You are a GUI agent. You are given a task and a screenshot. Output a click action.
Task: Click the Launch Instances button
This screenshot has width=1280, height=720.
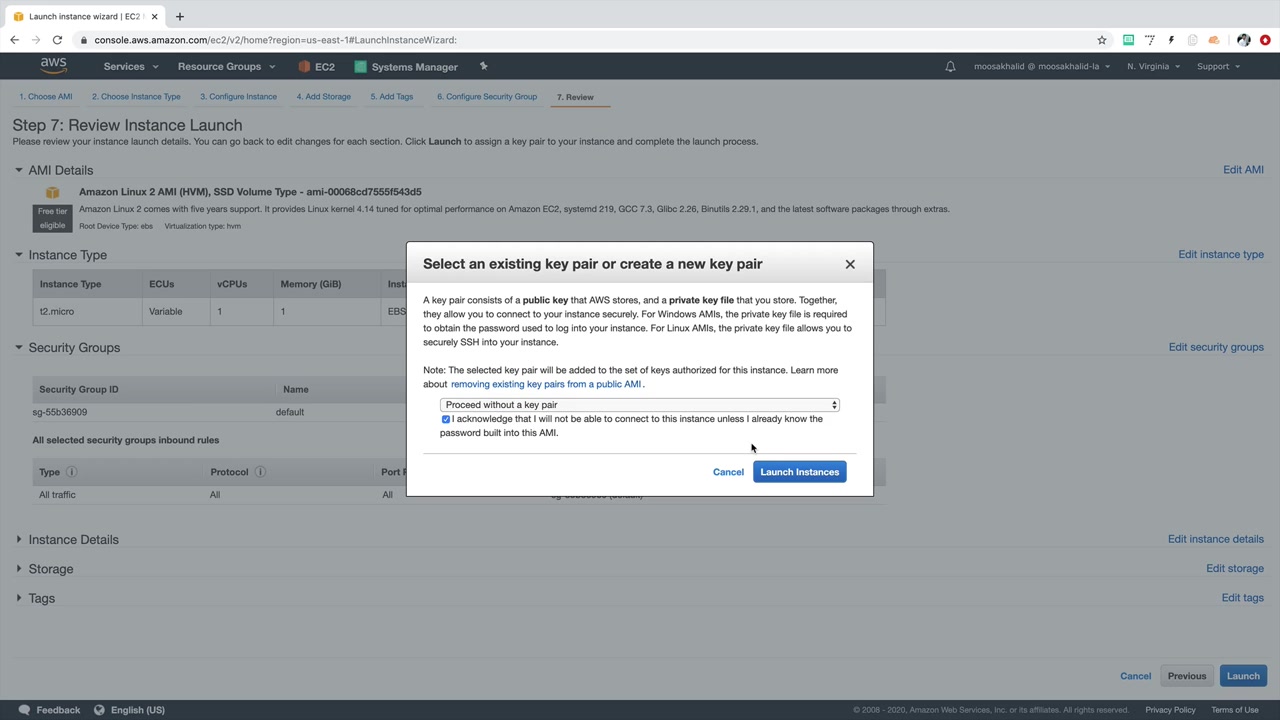coord(799,472)
